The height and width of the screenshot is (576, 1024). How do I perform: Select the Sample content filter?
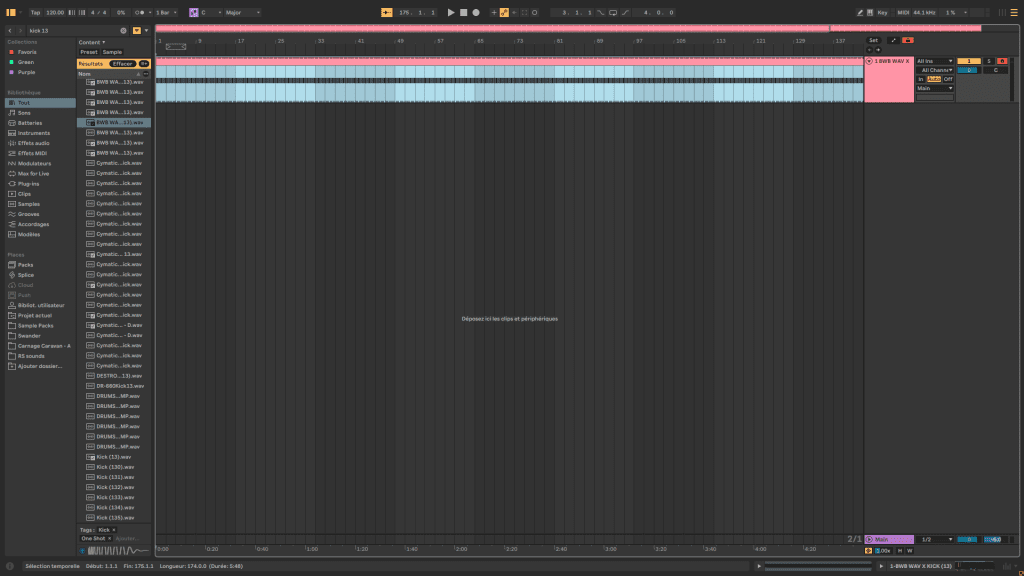(112, 52)
